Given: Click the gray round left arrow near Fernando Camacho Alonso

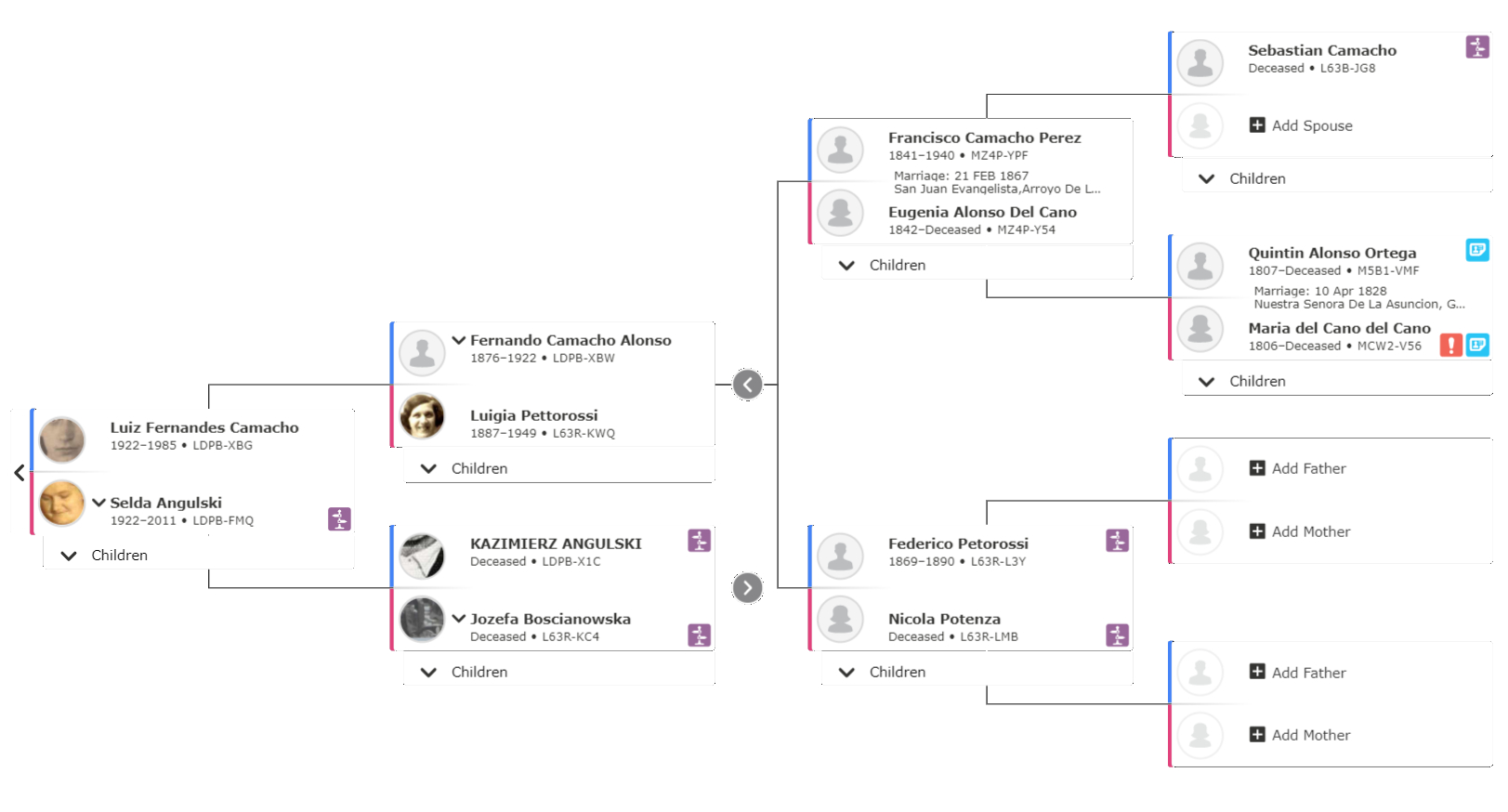Looking at the screenshot, I should pos(747,384).
